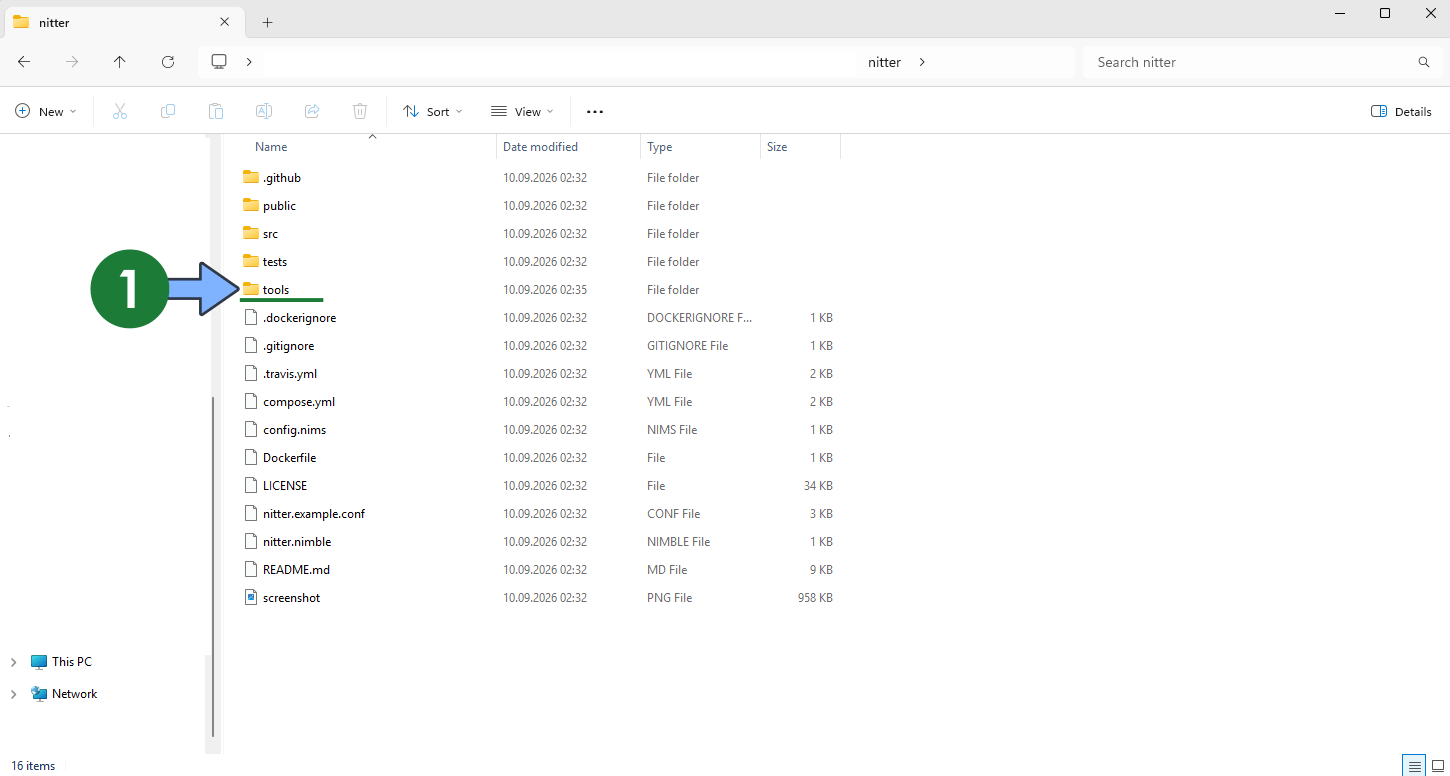Sort by Date modified column header

point(540,147)
